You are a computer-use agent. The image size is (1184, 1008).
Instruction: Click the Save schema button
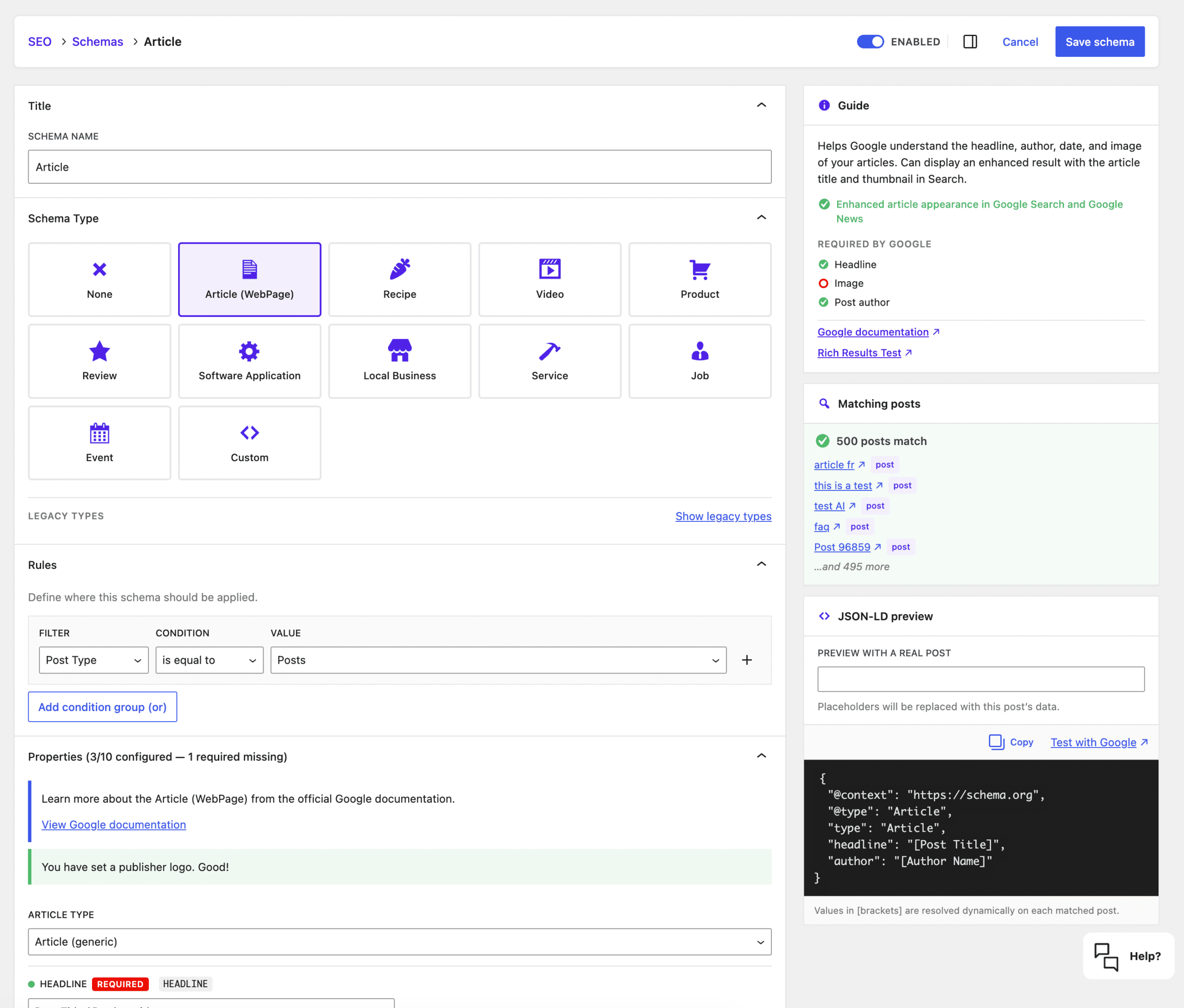[x=1099, y=42]
